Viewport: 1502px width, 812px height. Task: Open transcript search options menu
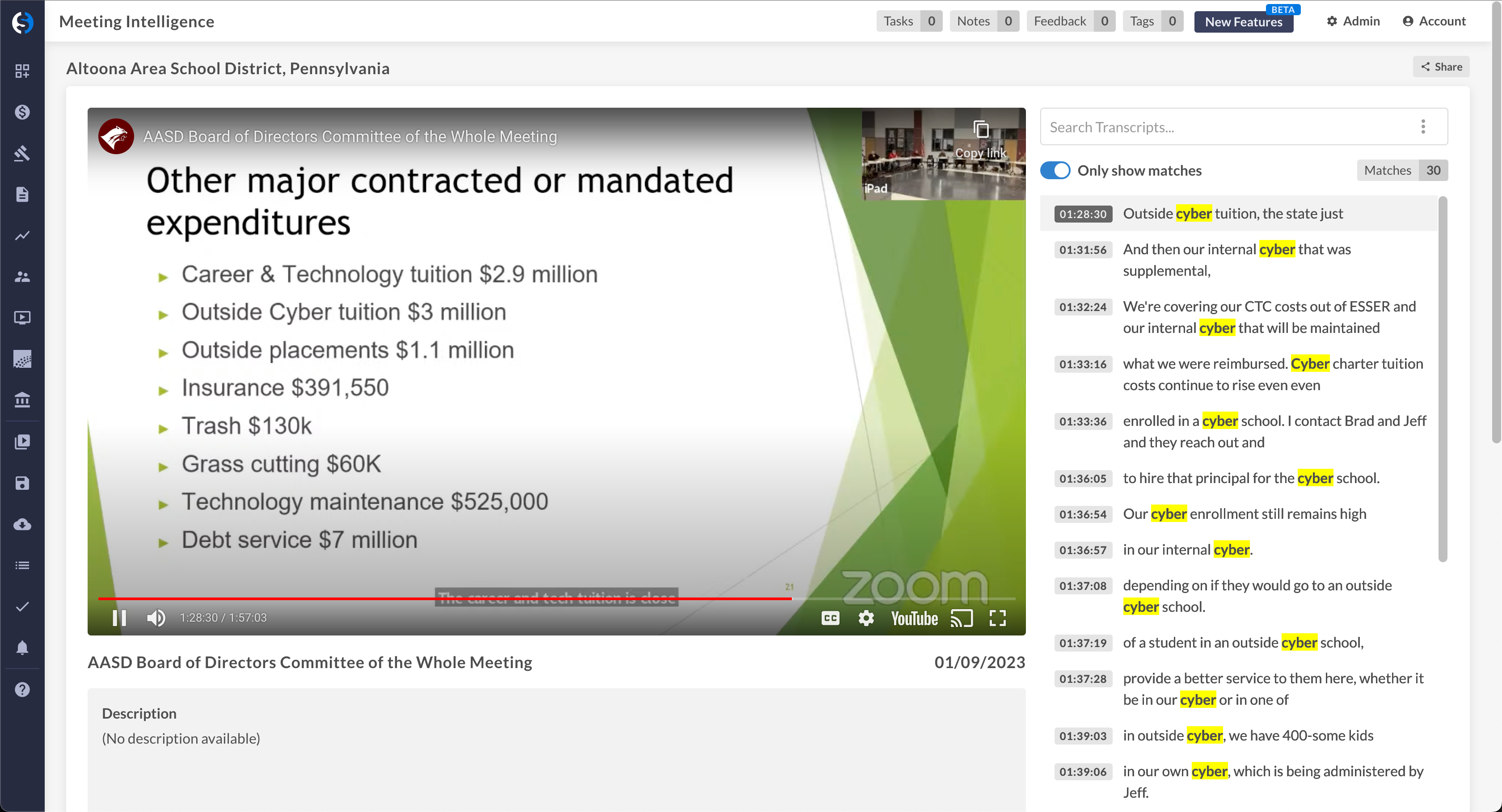coord(1423,126)
